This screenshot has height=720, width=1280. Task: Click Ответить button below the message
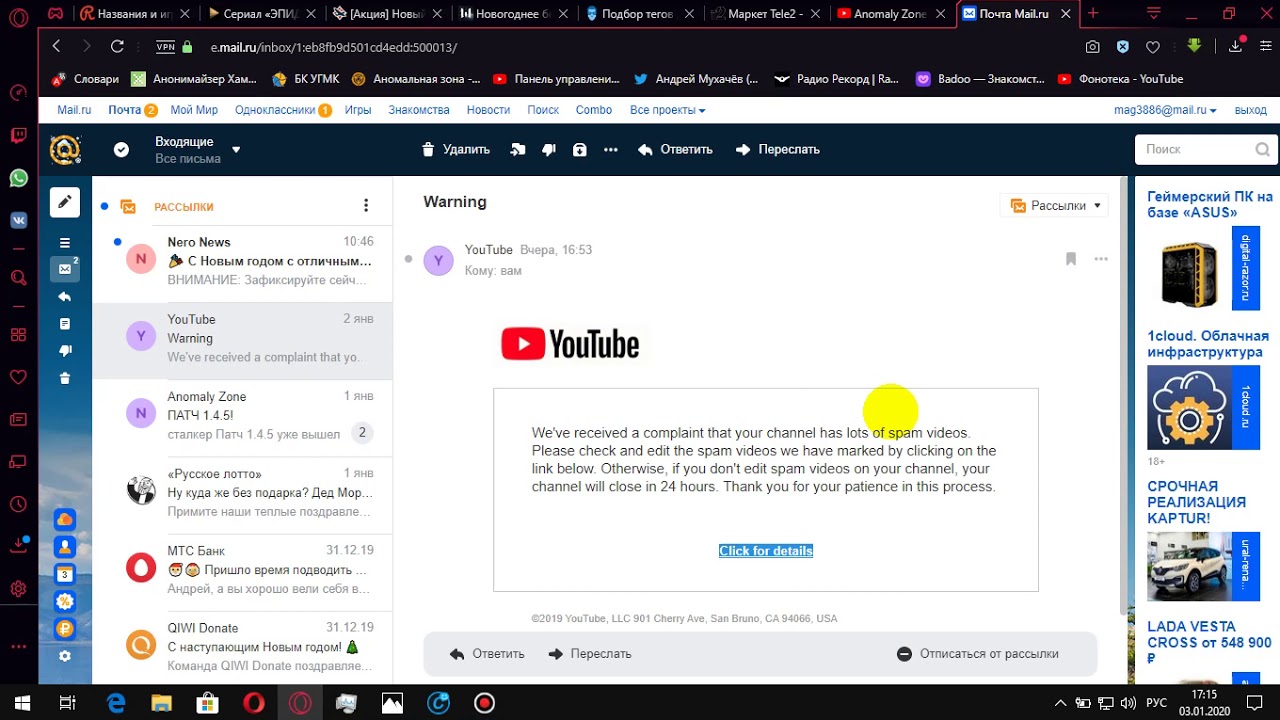[x=487, y=654]
